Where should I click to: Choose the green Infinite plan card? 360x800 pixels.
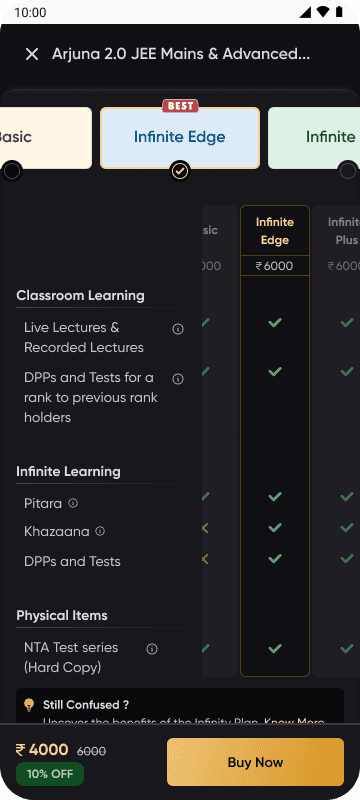point(314,138)
